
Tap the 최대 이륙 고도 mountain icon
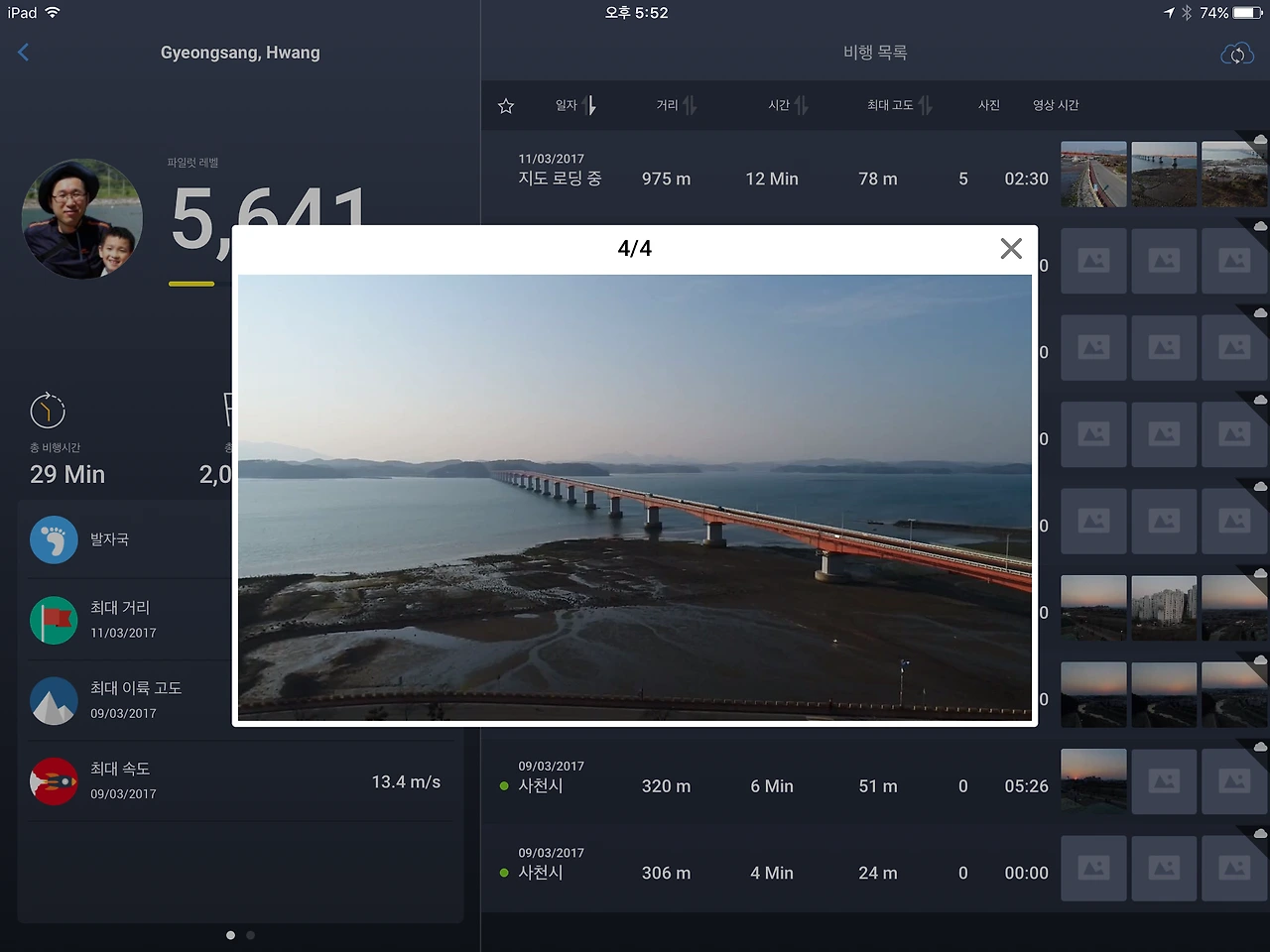54,700
